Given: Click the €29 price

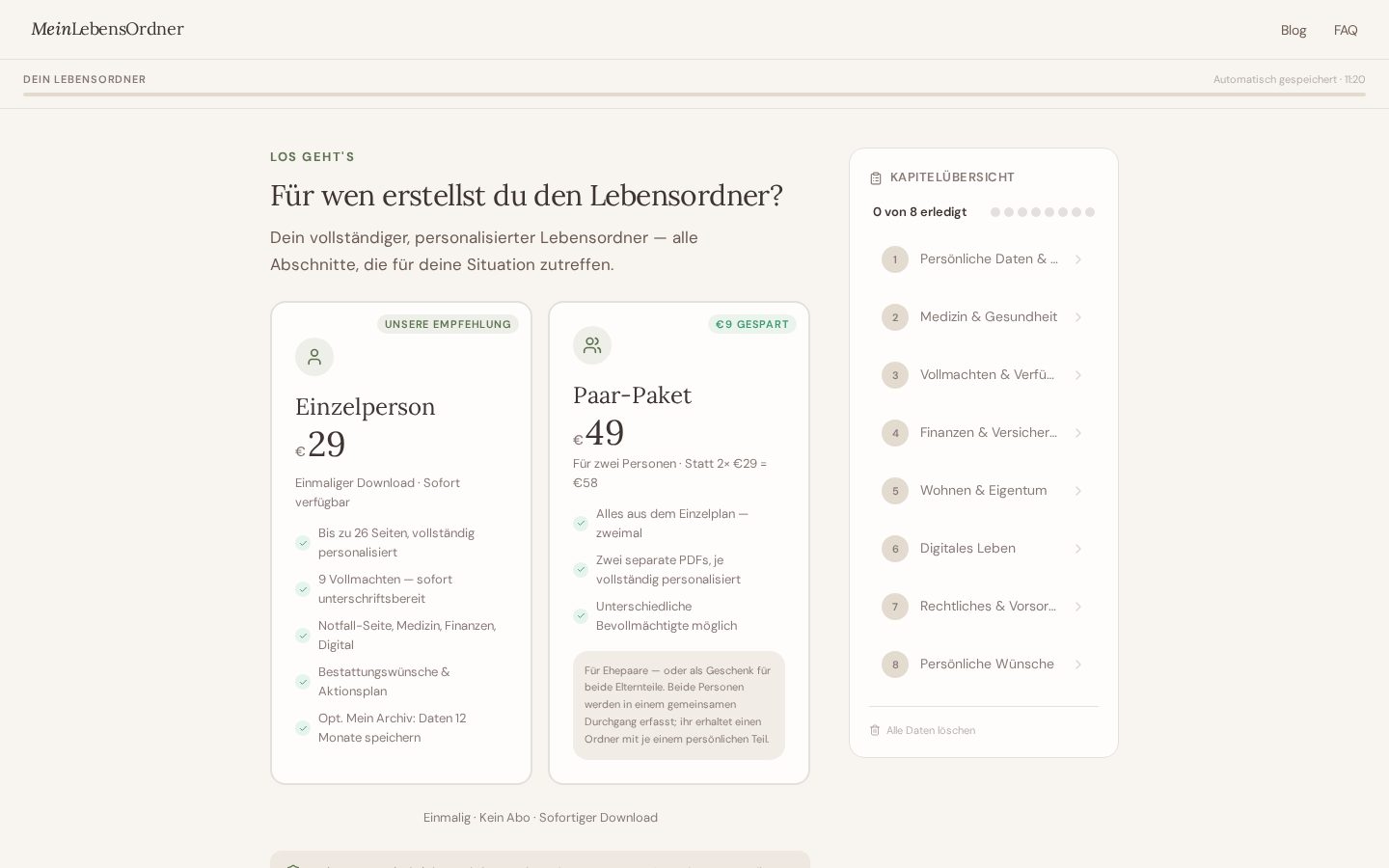Looking at the screenshot, I should [x=320, y=445].
